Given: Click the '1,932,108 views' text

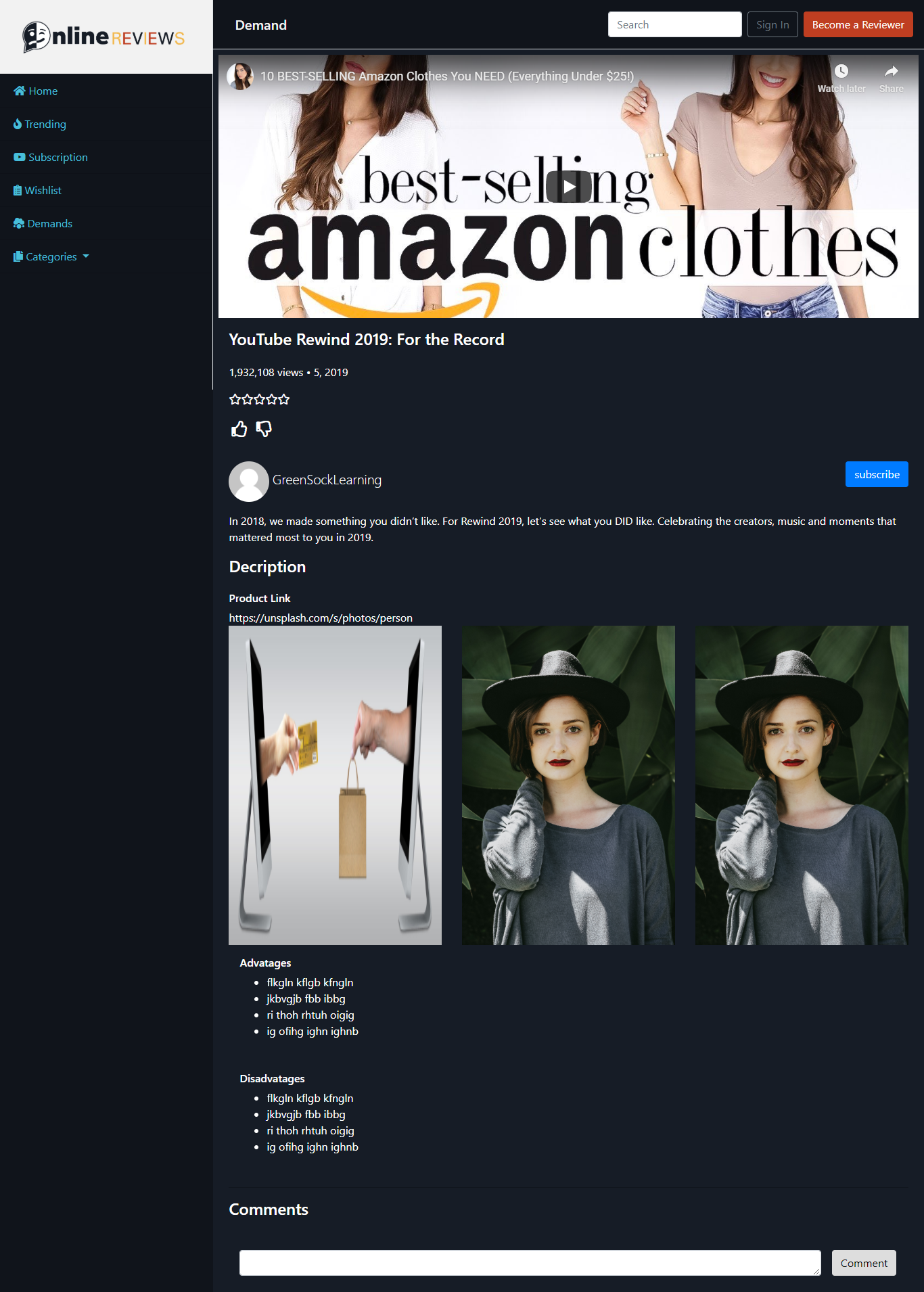Looking at the screenshot, I should [x=266, y=372].
